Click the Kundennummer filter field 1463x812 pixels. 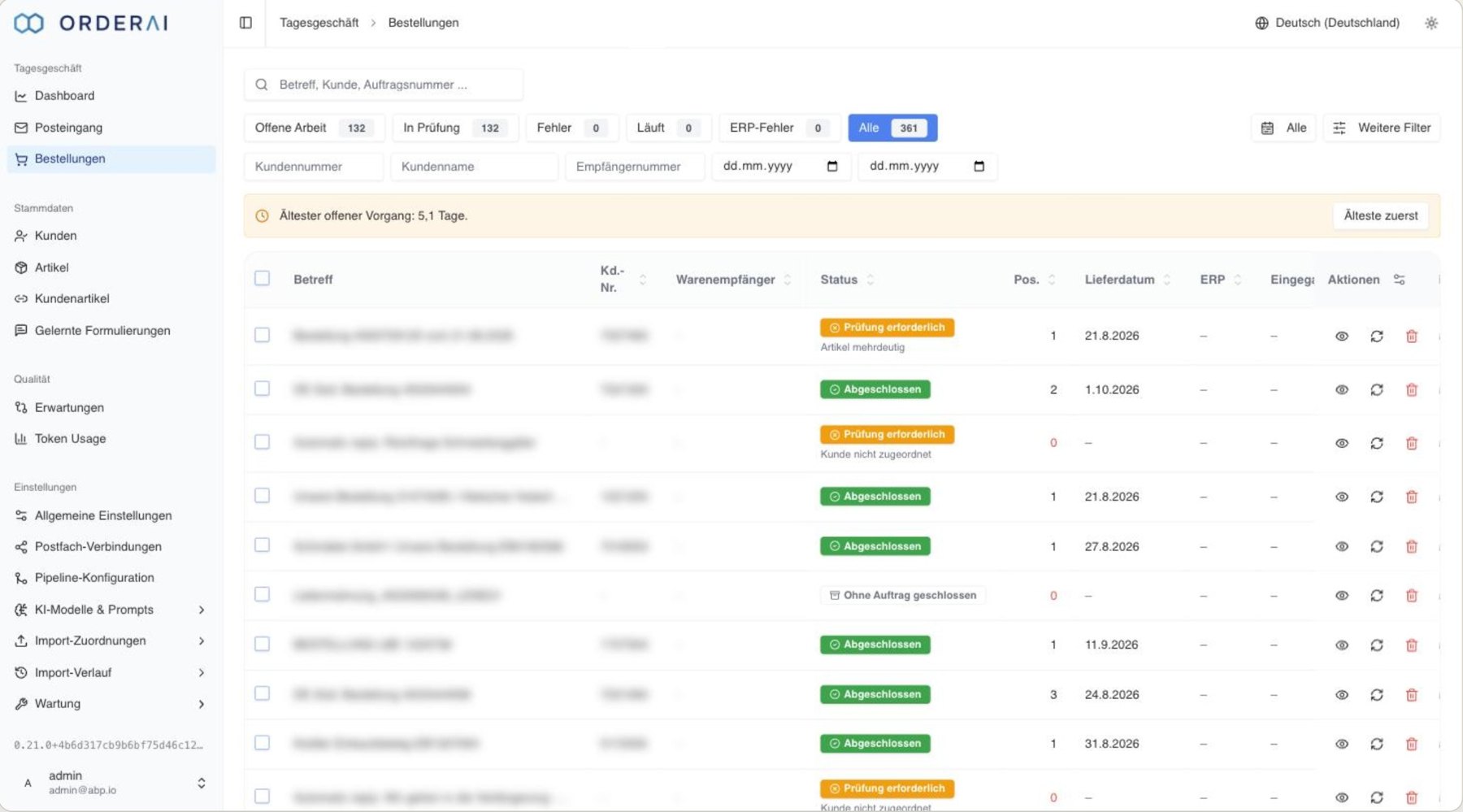pos(314,167)
